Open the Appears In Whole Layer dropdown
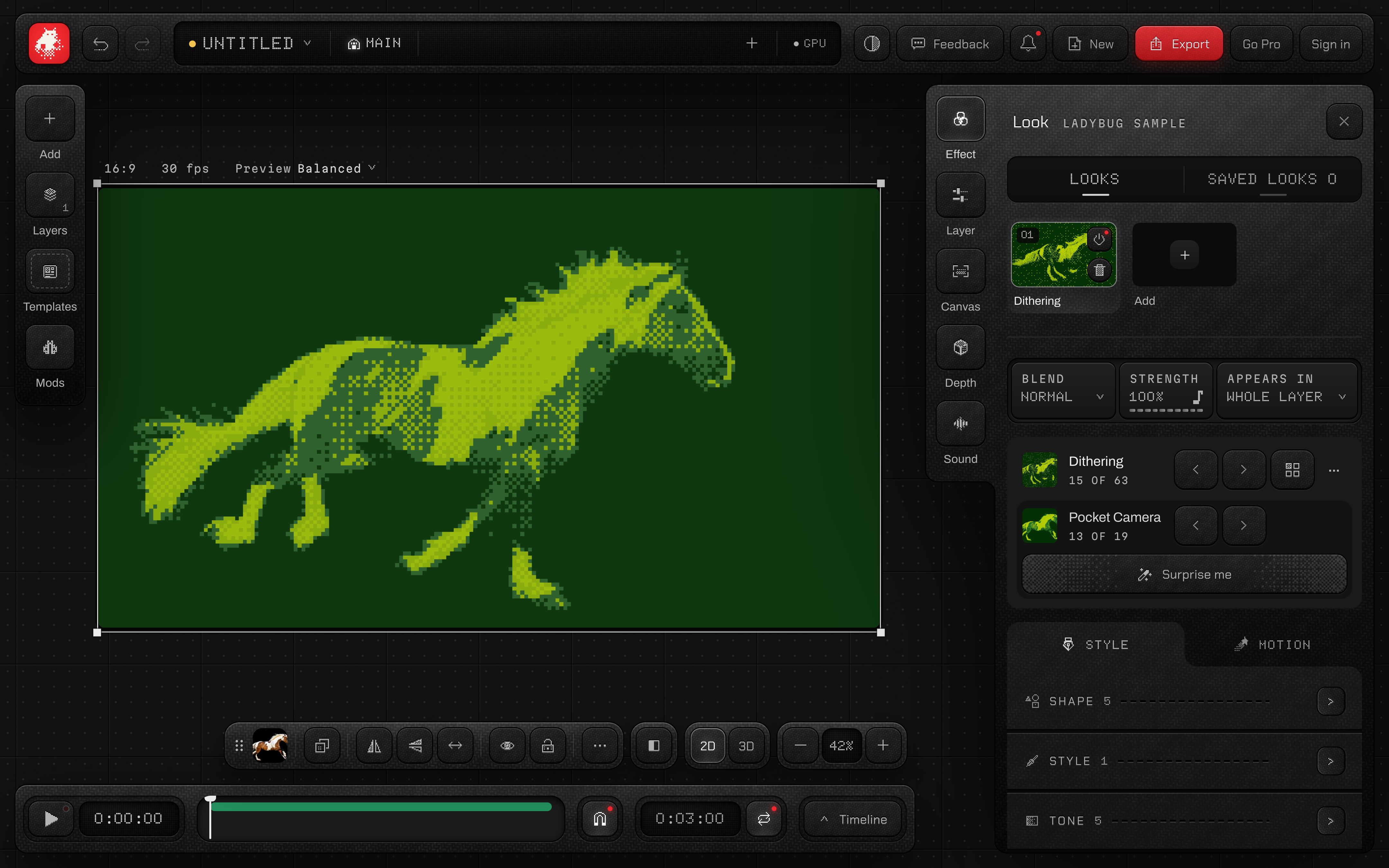Screen dimensions: 1389x868 [x=1287, y=390]
